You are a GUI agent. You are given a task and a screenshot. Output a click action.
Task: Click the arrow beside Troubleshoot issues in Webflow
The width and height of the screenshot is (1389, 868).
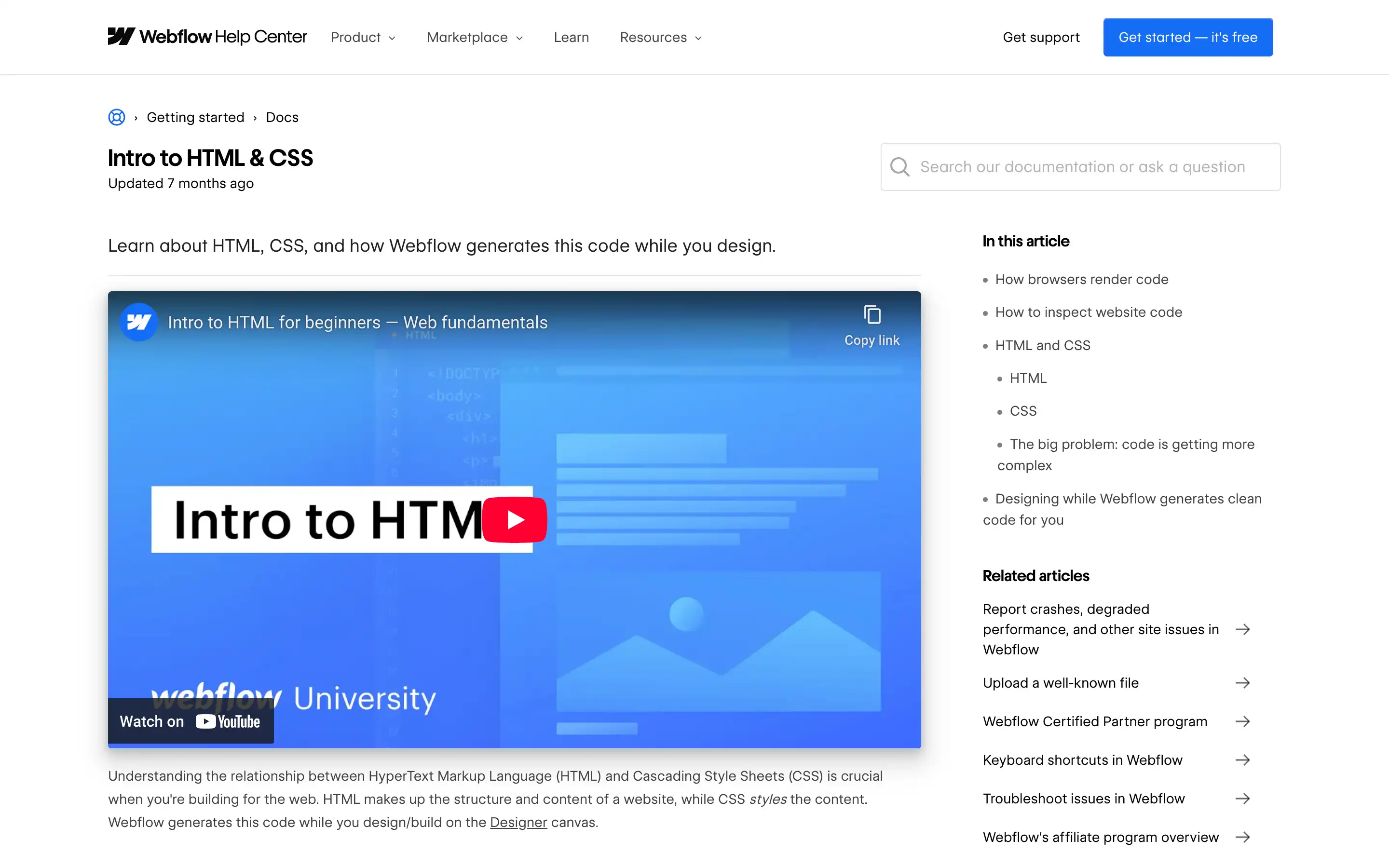(x=1243, y=798)
